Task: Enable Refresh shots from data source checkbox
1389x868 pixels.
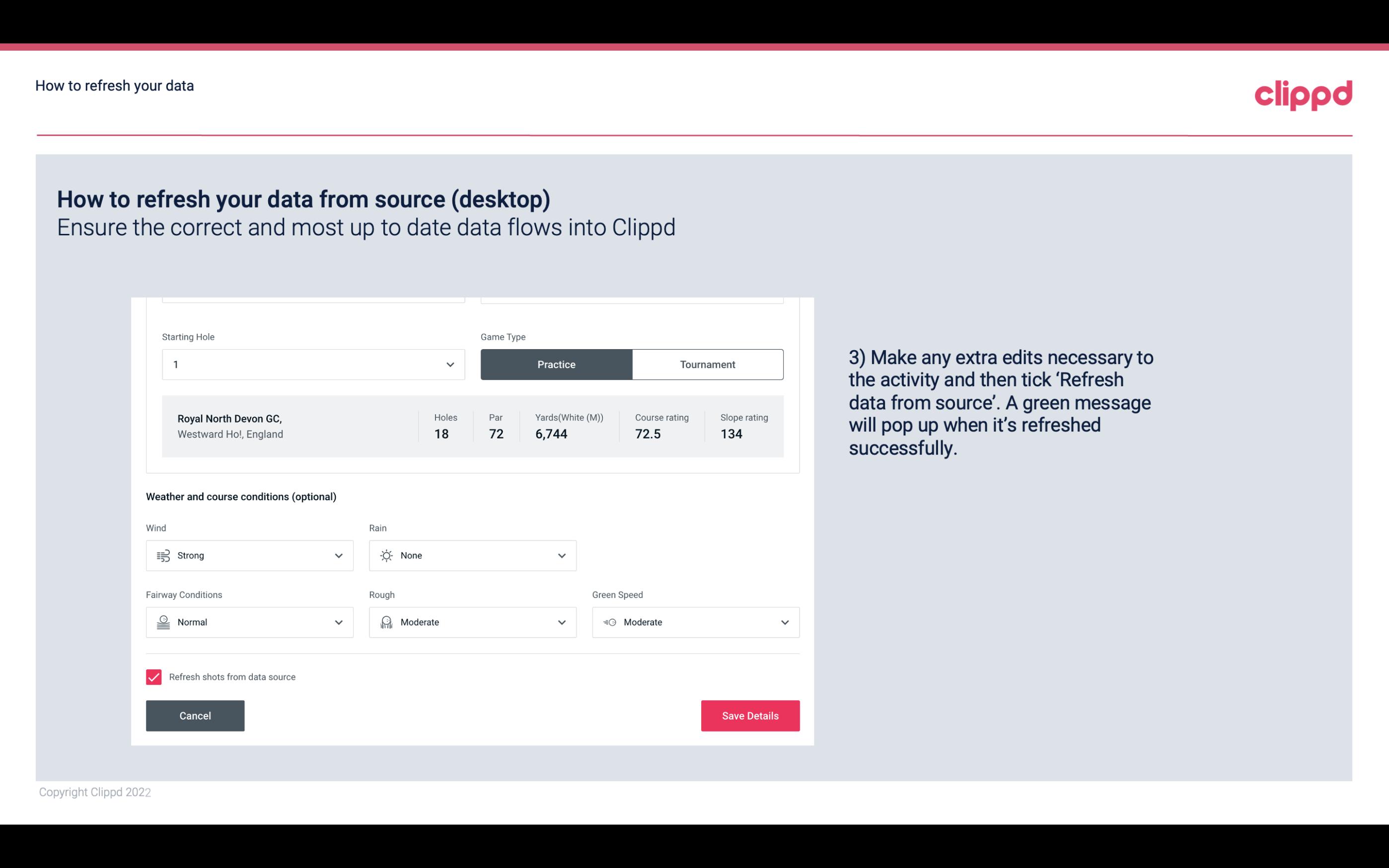Action: [x=154, y=677]
